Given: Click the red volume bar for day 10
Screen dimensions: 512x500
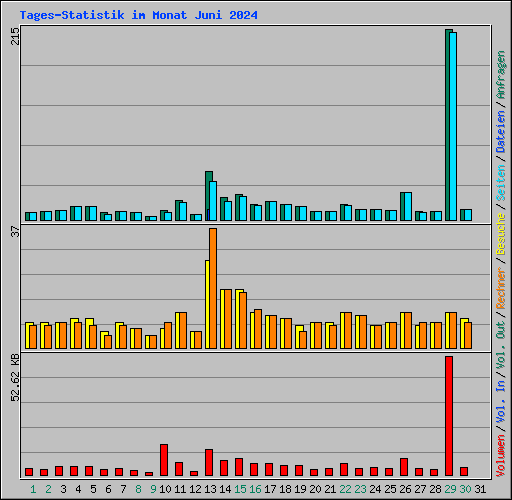Looking at the screenshot, I should [x=164, y=460].
